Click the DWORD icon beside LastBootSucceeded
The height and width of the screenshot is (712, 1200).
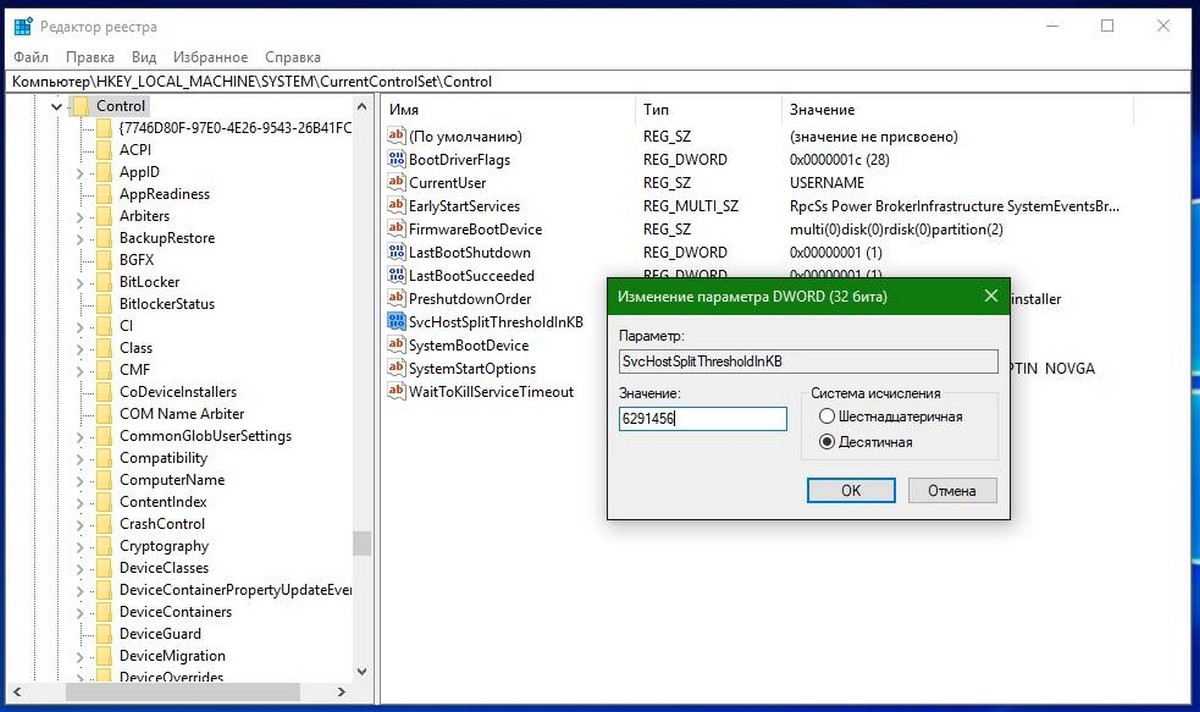(396, 276)
